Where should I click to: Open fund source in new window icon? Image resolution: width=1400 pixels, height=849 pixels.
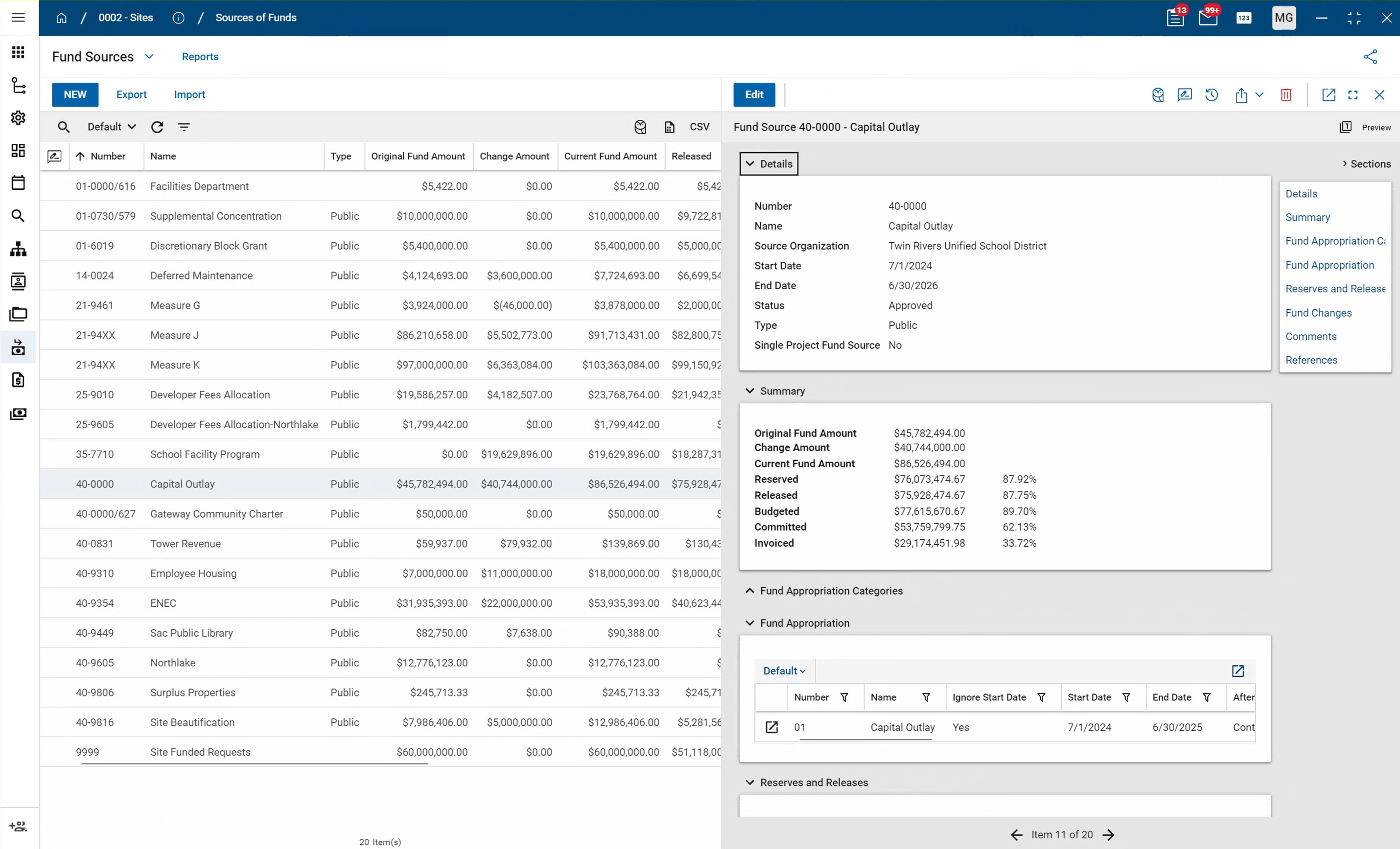point(1328,95)
